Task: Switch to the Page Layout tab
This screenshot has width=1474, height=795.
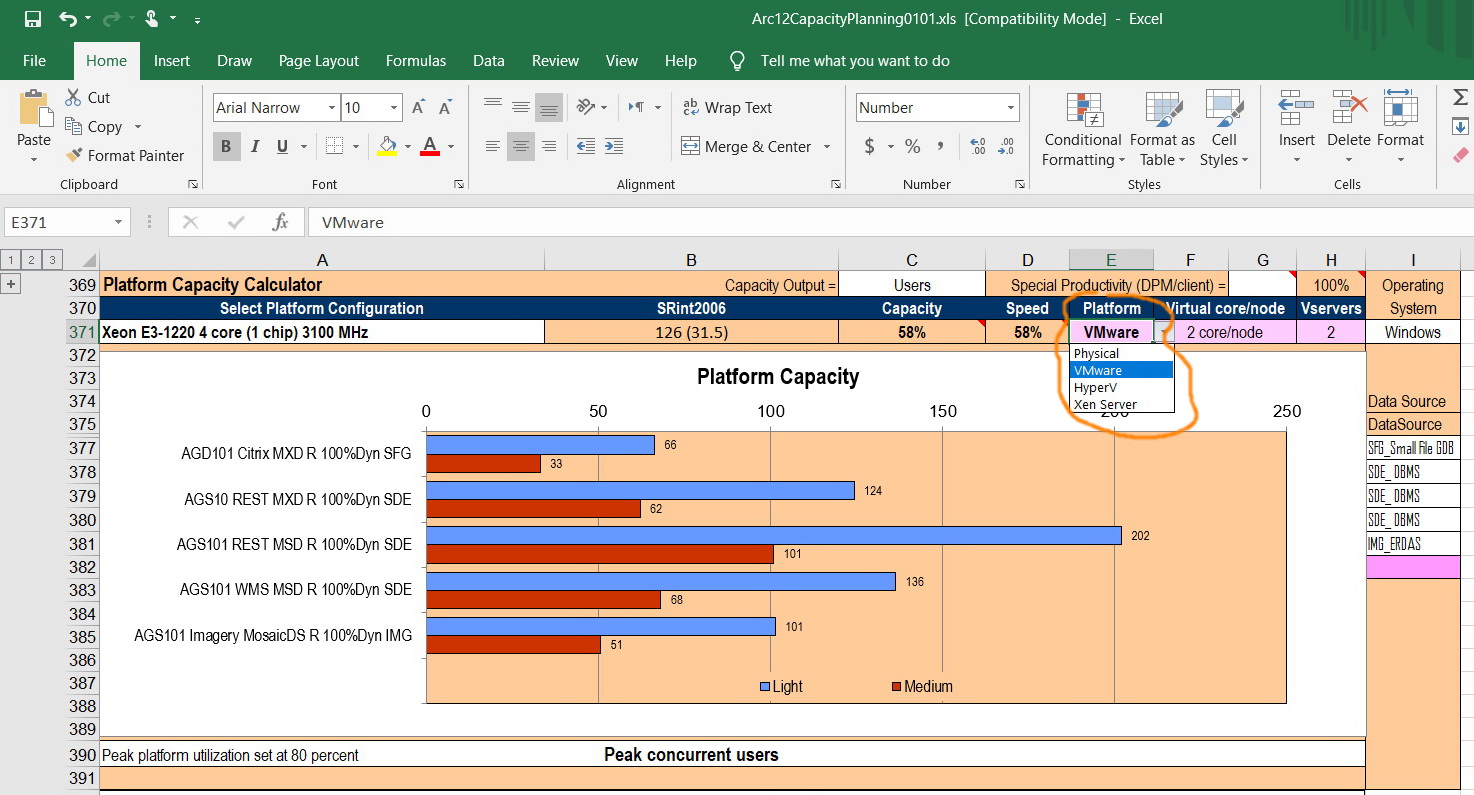Action: (x=318, y=61)
